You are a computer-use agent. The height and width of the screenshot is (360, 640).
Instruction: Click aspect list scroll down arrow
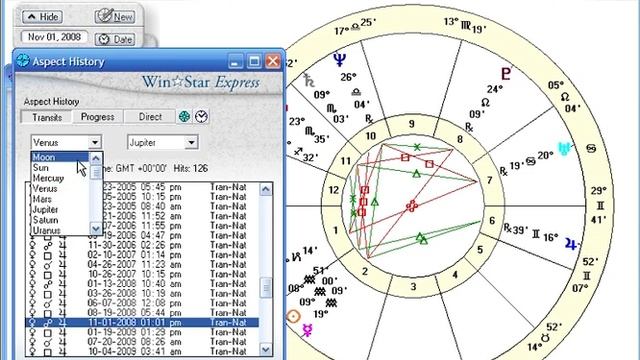(x=266, y=350)
